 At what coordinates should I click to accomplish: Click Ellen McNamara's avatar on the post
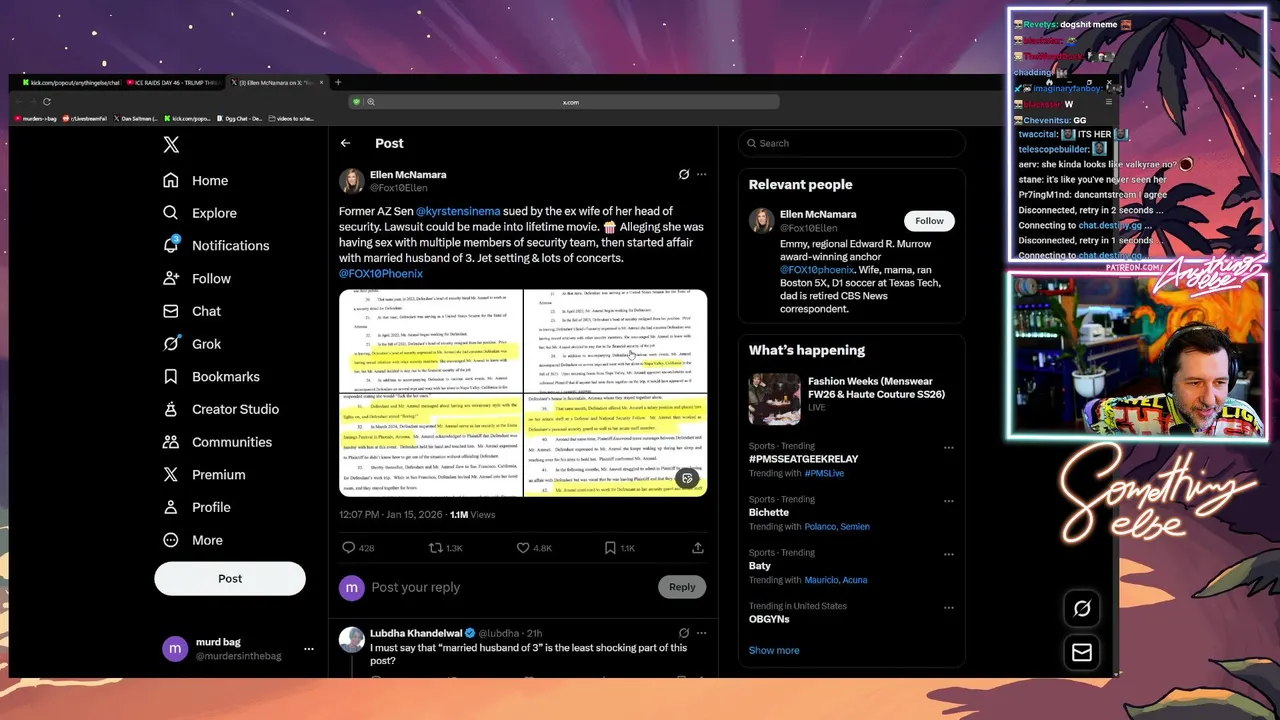click(x=352, y=180)
